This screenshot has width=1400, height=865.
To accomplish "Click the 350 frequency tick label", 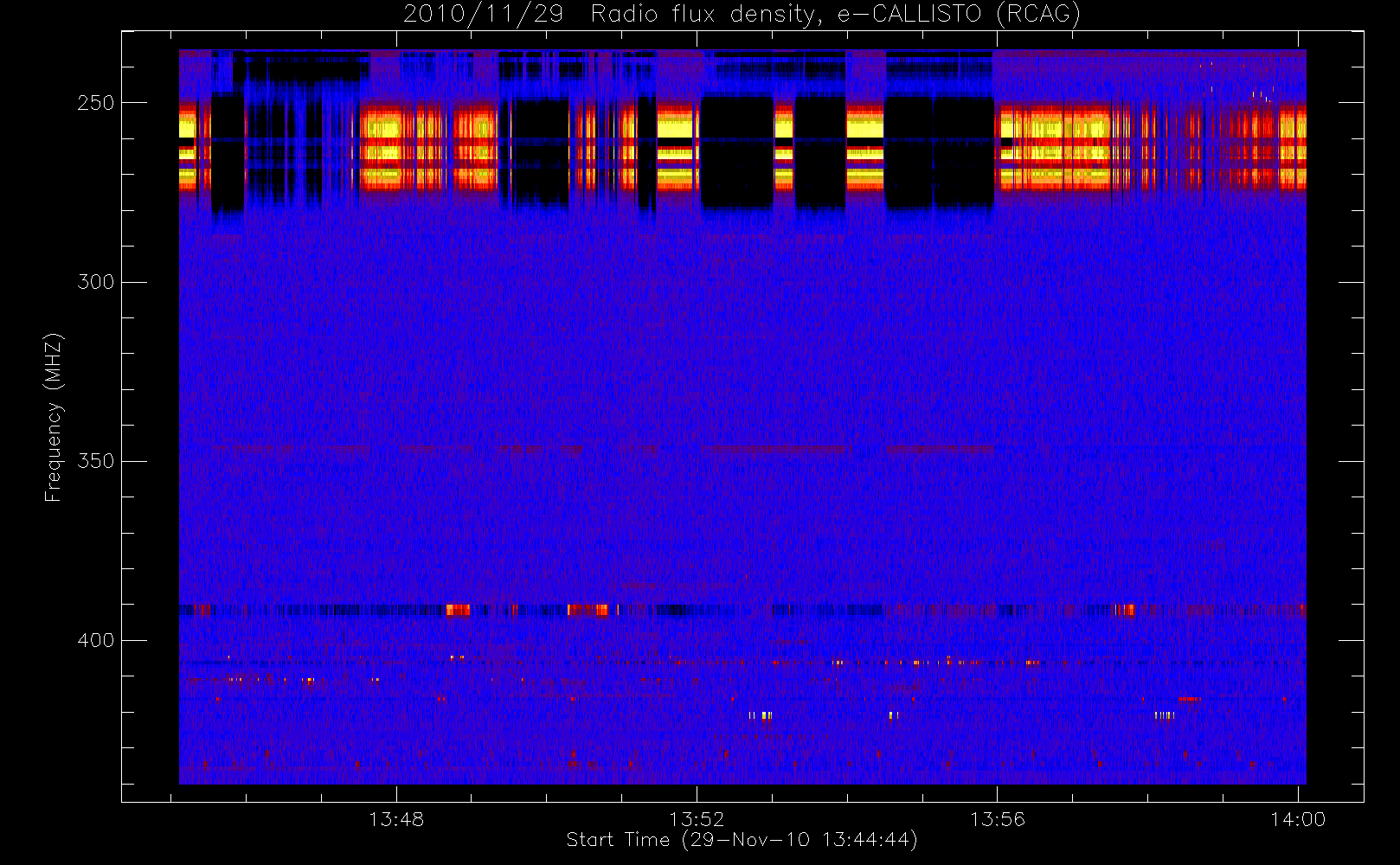I will click(95, 461).
